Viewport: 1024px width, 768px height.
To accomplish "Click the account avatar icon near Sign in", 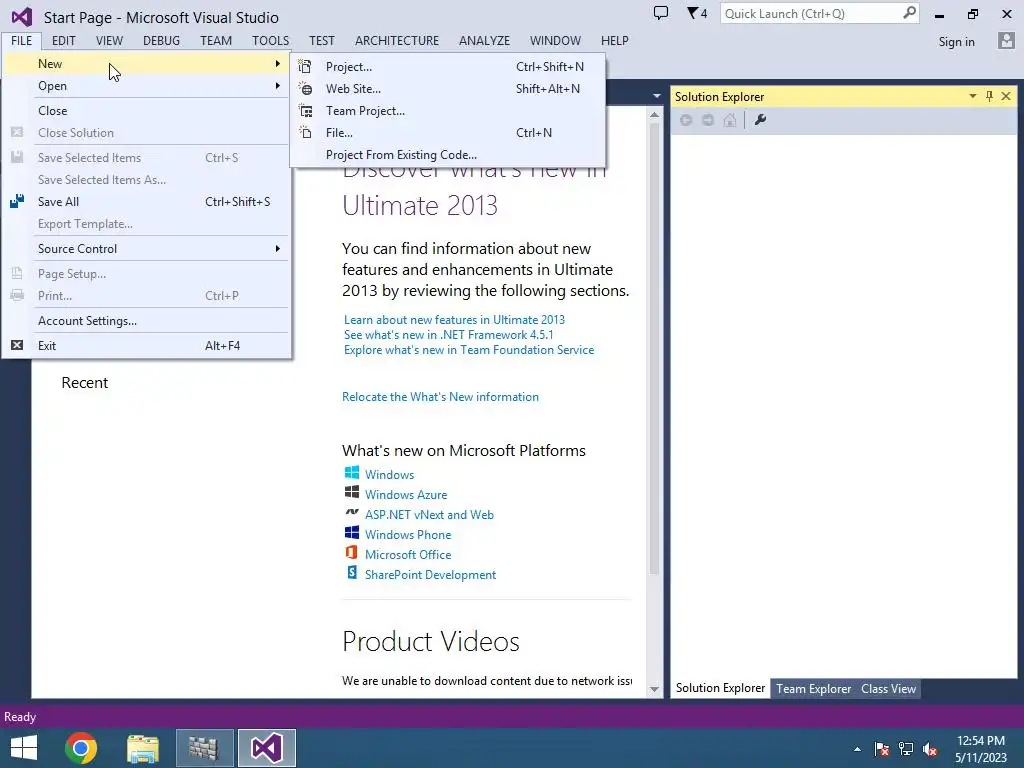I will (1006, 40).
